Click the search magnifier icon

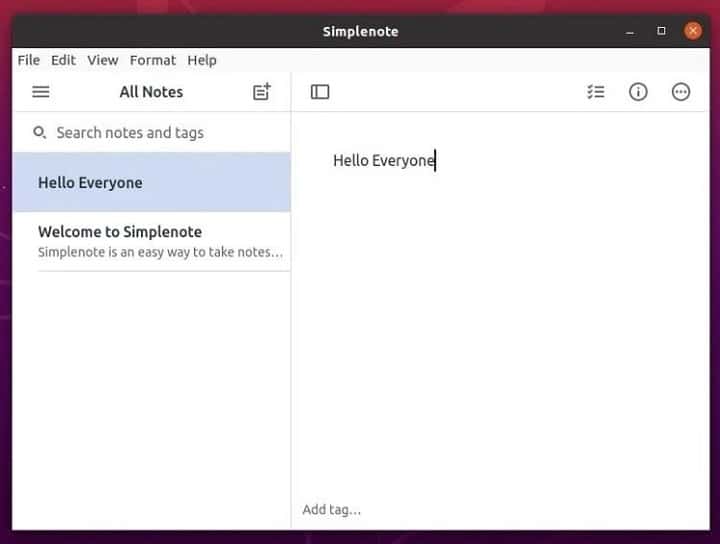pyautogui.click(x=39, y=133)
